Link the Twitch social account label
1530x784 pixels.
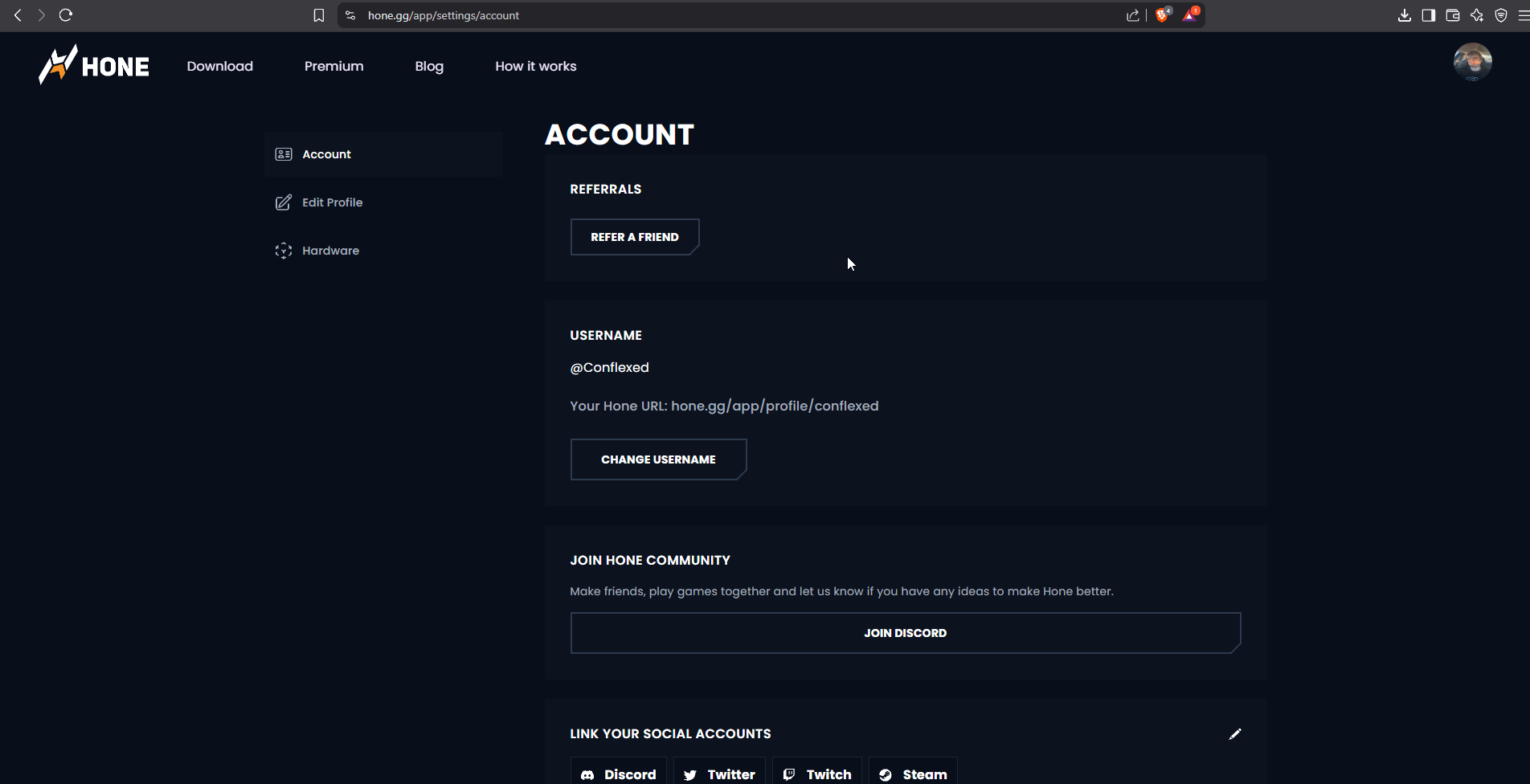point(828,774)
